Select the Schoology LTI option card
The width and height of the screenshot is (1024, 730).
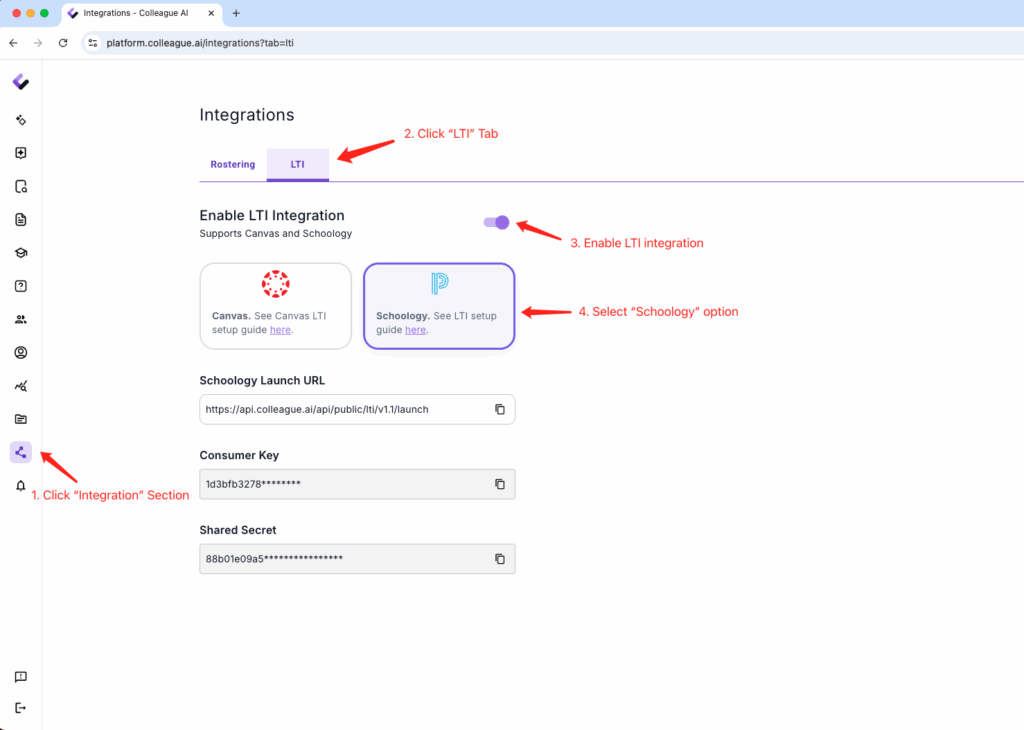tap(438, 306)
